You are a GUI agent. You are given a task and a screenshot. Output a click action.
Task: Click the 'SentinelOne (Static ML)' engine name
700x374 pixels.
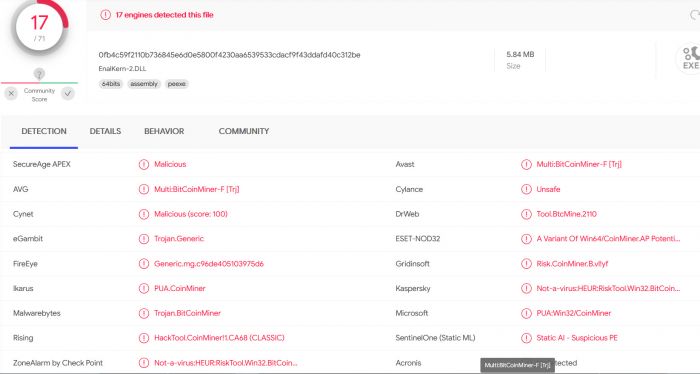435,338
